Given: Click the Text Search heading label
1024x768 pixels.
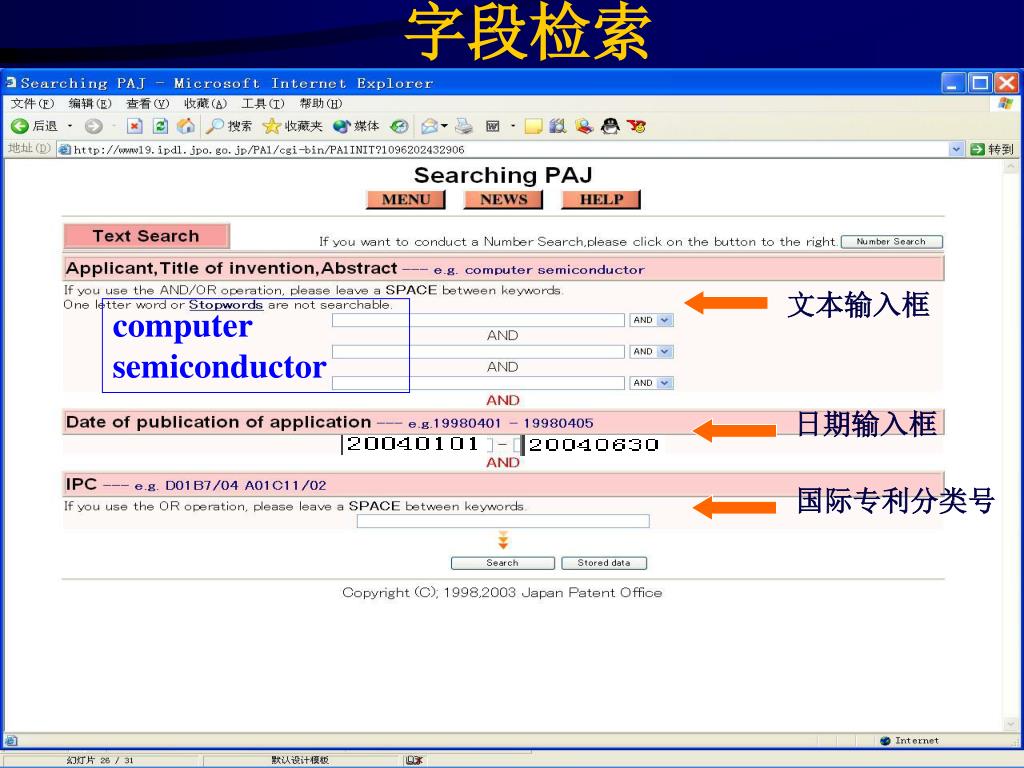Looking at the screenshot, I should point(146,236).
